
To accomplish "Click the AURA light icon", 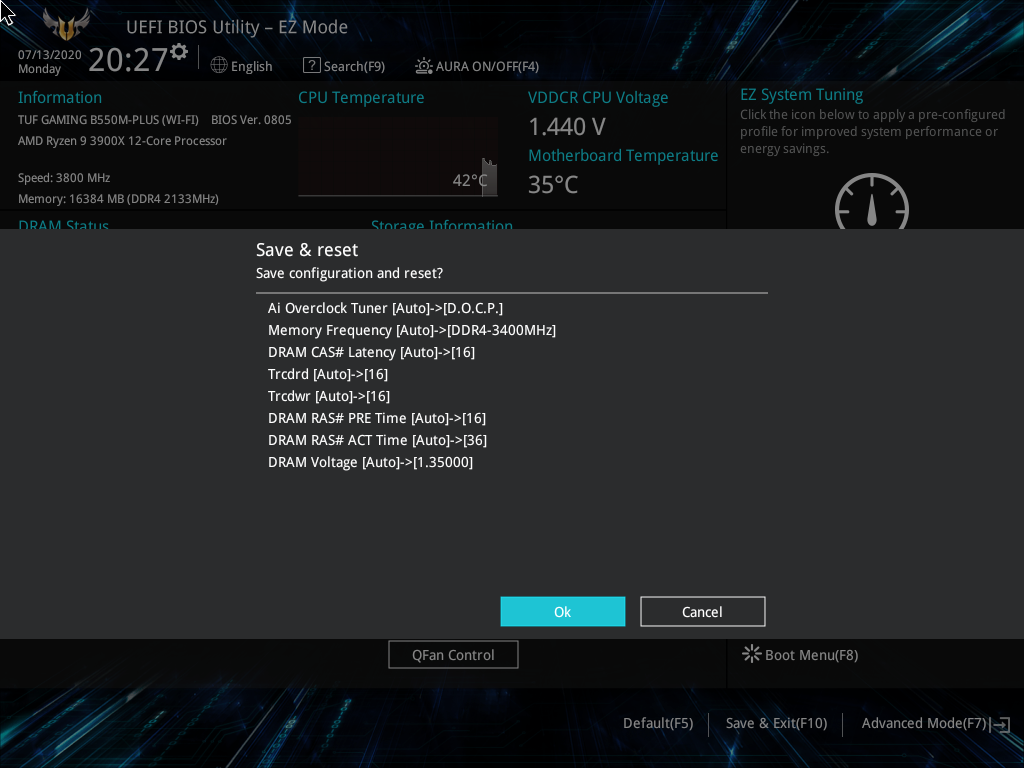I will (423, 65).
